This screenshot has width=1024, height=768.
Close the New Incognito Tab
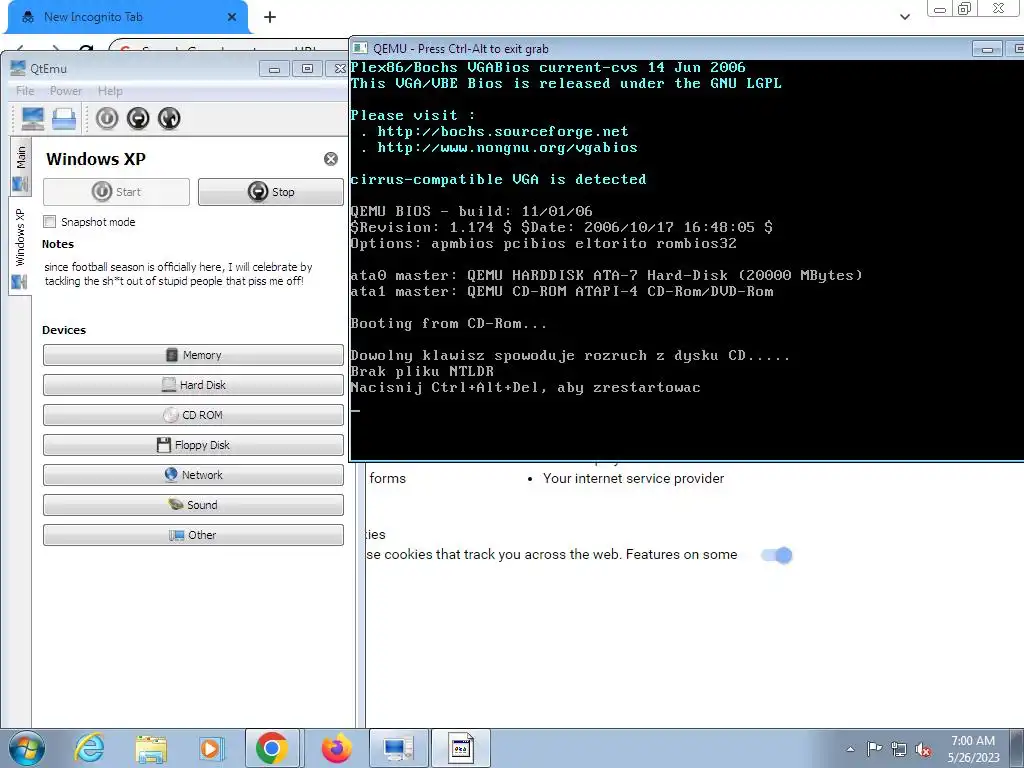click(x=231, y=17)
